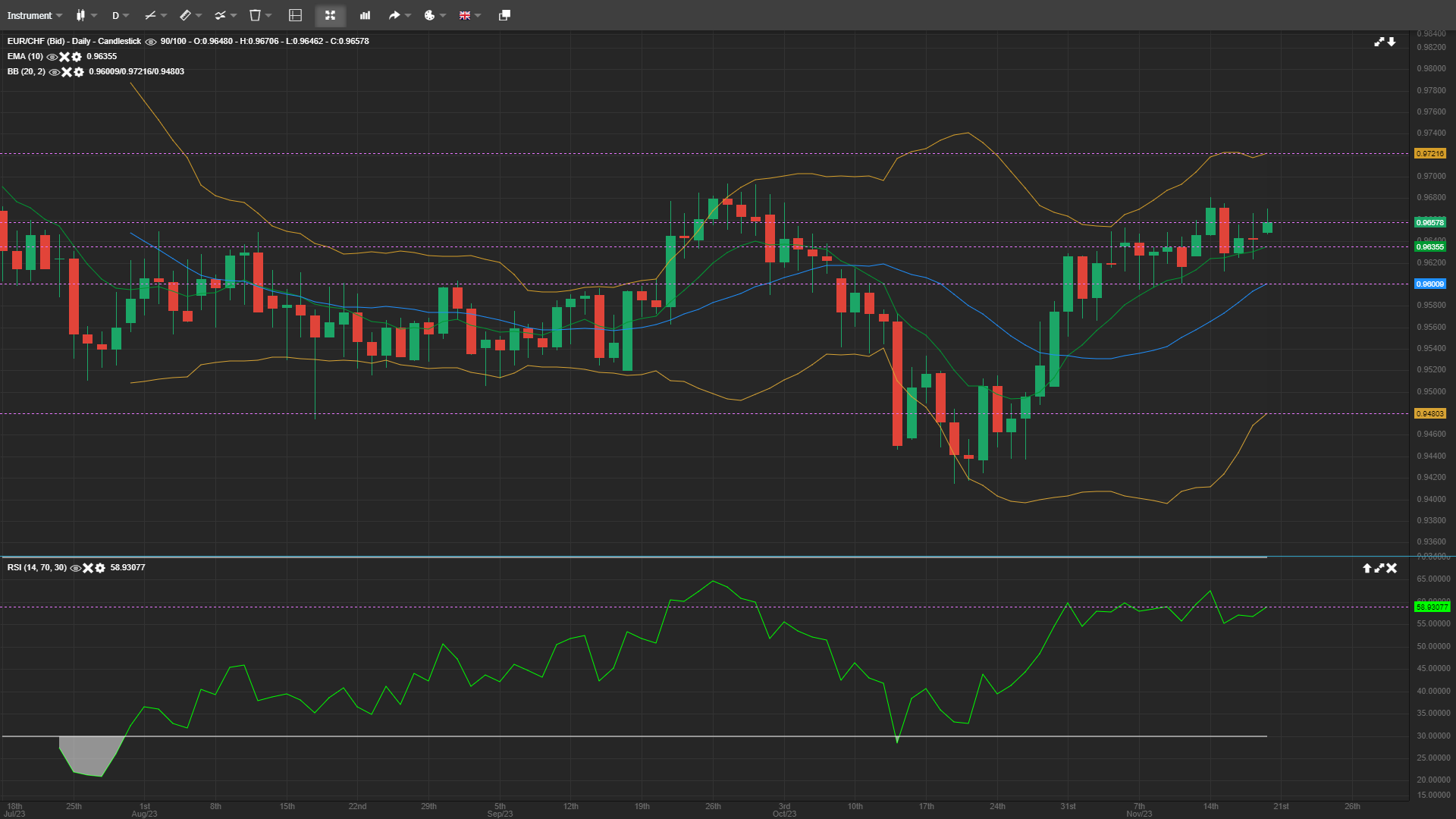Click the share arrow icon

[394, 15]
